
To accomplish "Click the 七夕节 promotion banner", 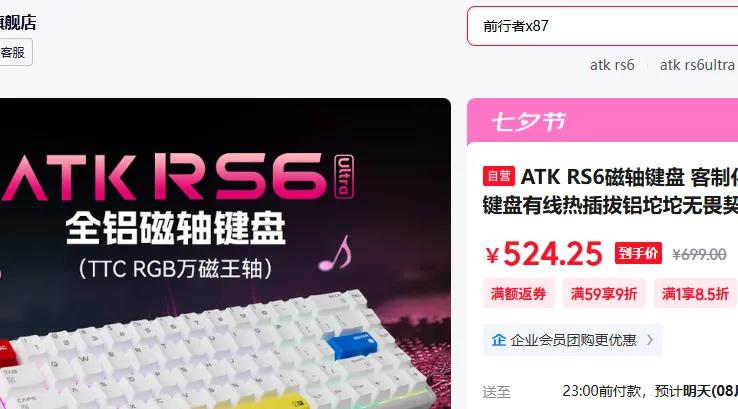I will [x=602, y=121].
